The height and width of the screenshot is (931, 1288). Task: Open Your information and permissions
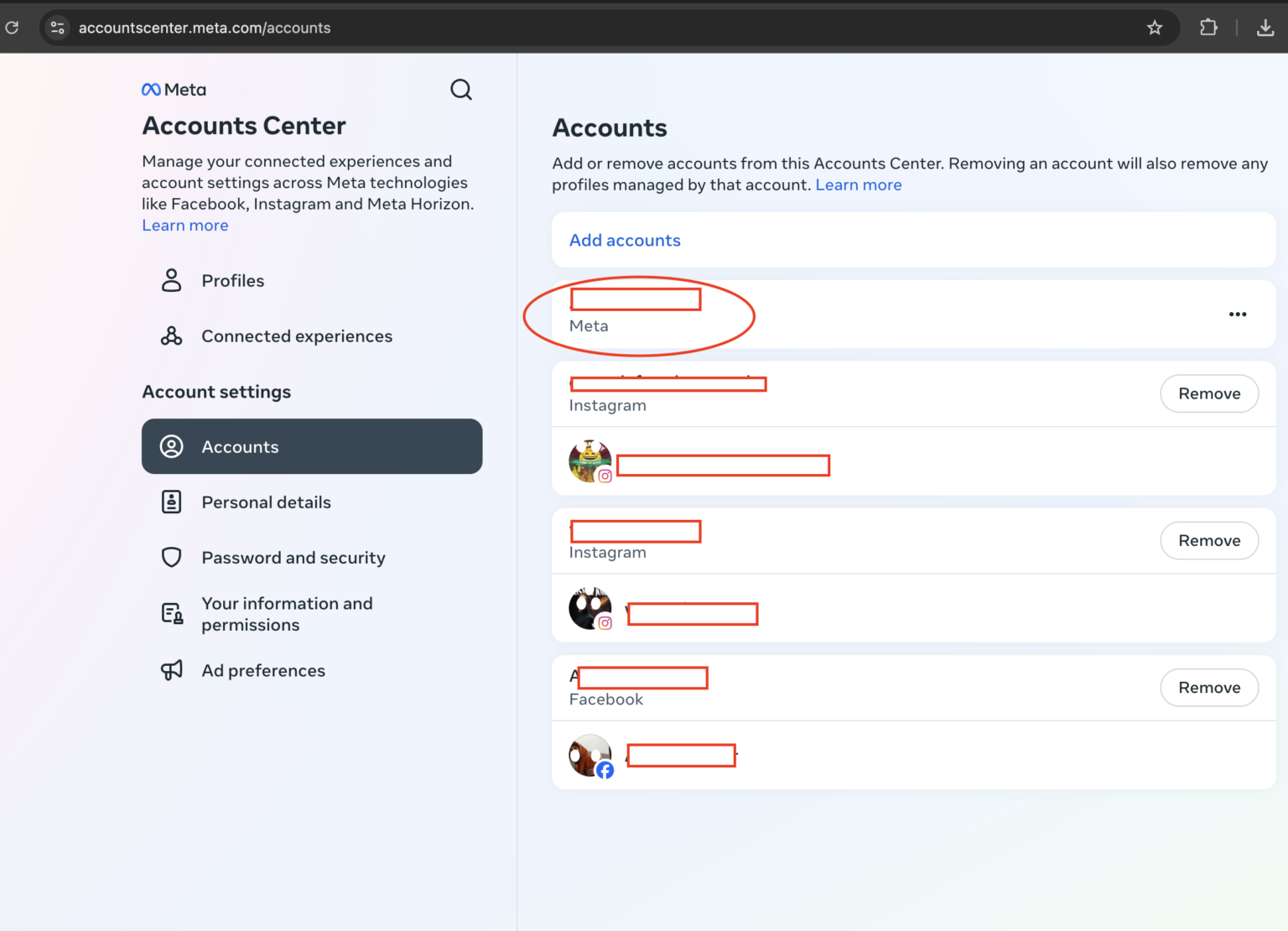point(287,613)
